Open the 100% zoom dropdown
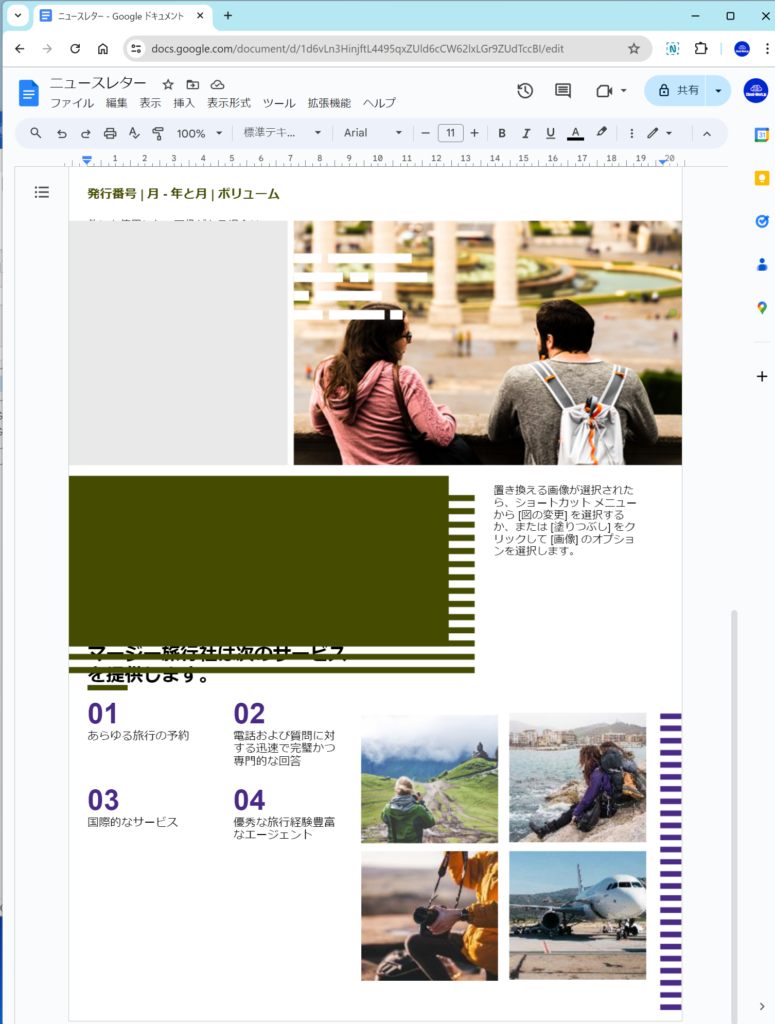This screenshot has width=775, height=1024. point(198,133)
